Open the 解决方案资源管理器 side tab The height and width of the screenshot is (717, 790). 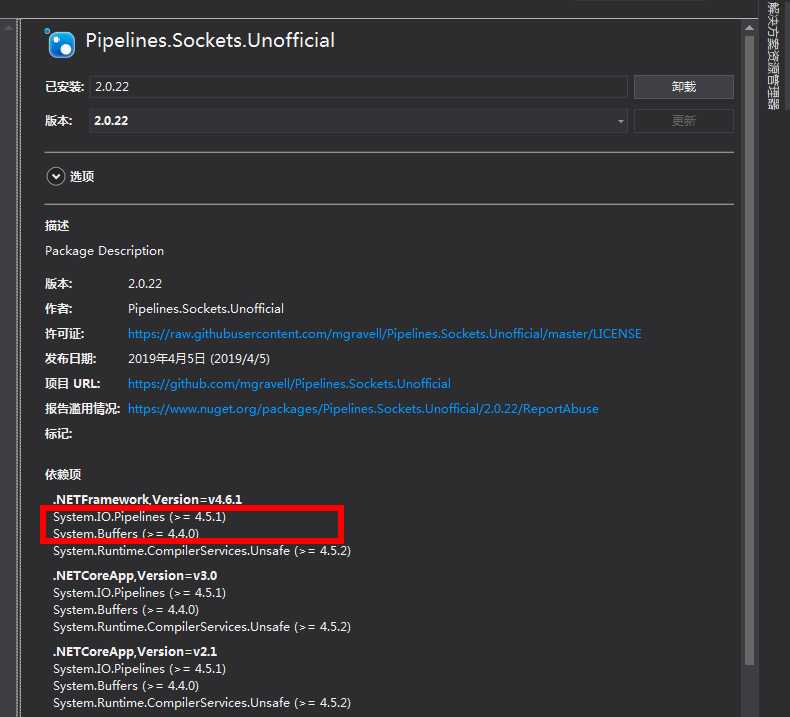pos(773,54)
